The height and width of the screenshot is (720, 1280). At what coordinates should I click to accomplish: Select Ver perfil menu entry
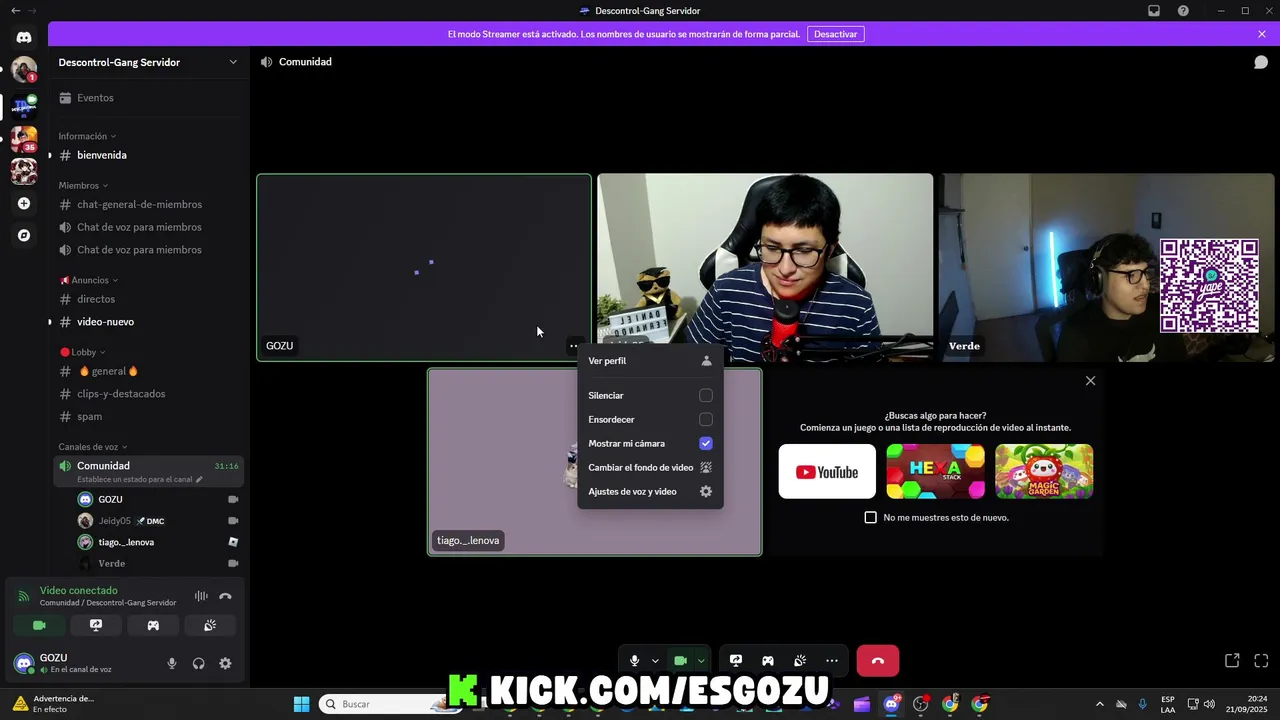650,361
